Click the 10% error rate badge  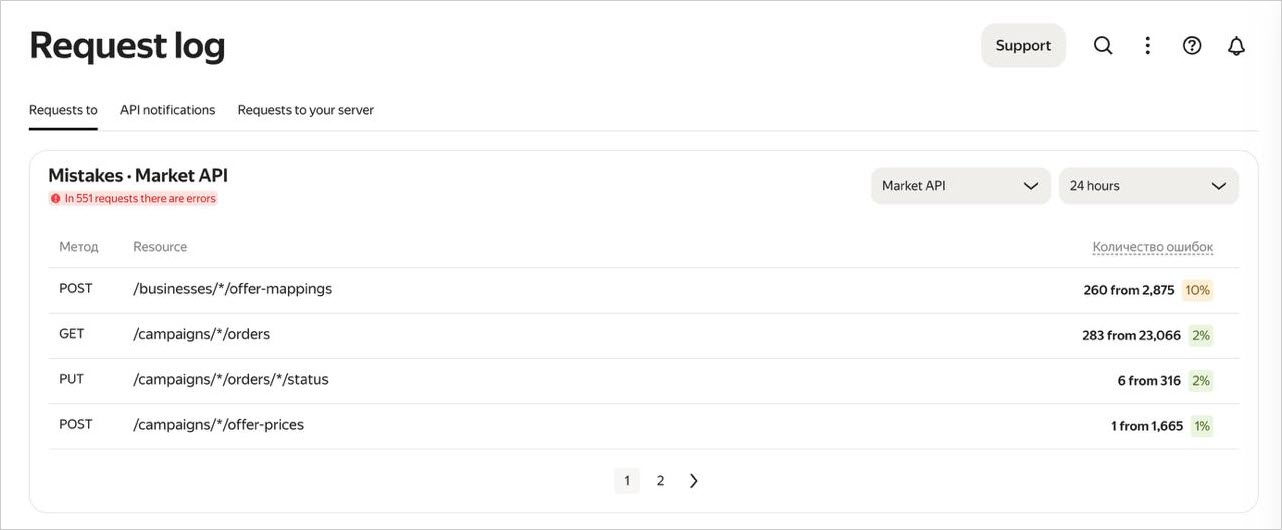point(1198,290)
